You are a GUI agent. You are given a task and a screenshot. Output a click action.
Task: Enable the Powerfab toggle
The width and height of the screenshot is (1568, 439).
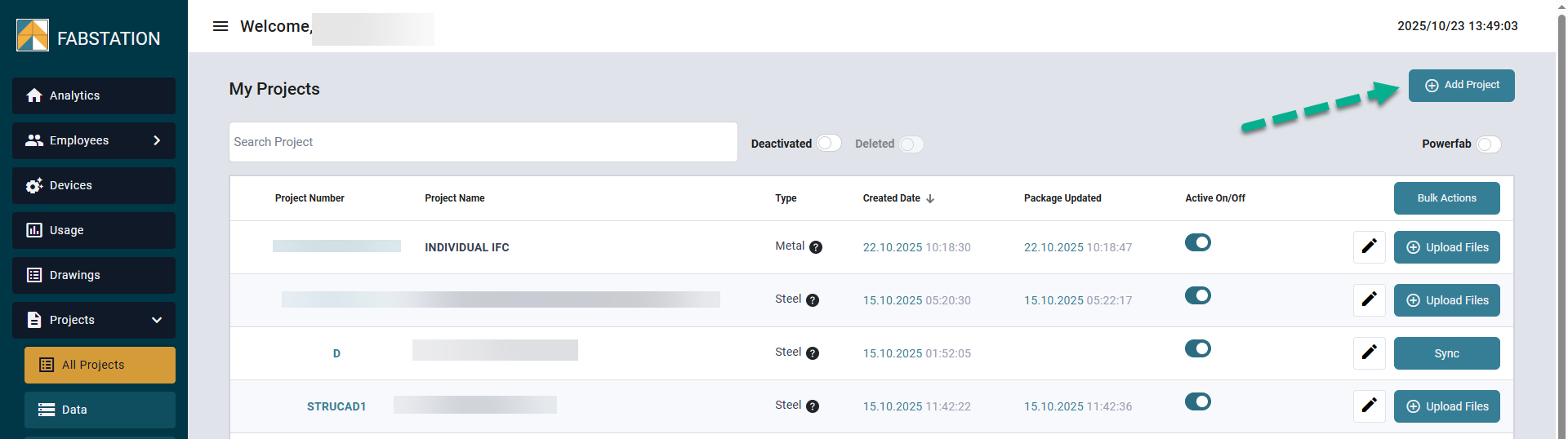1488,144
